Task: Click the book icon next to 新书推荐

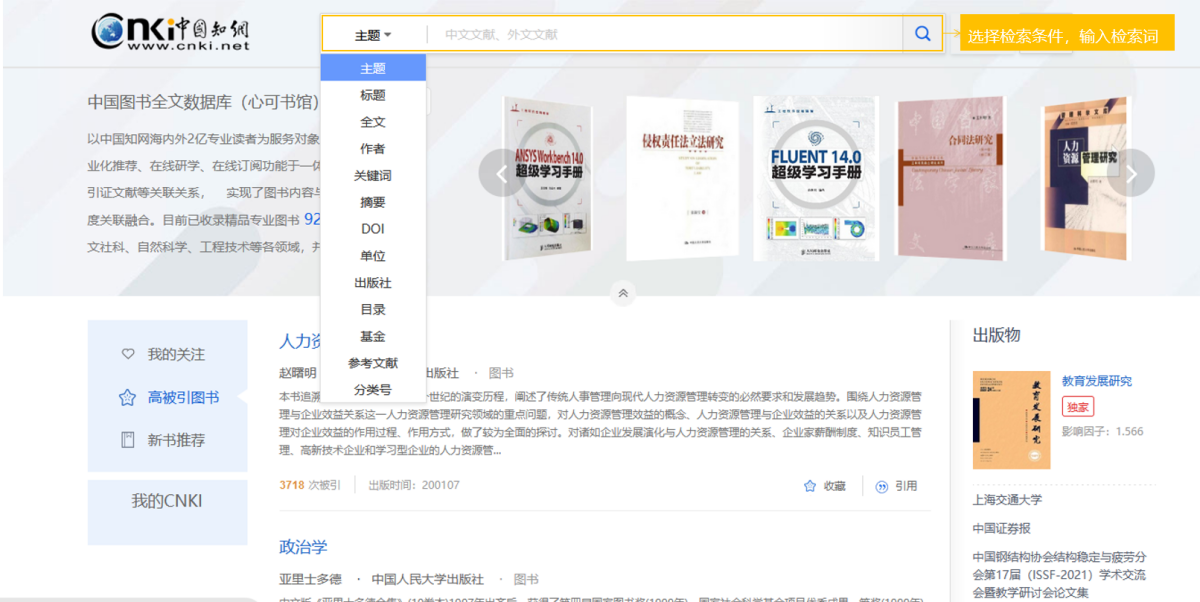Action: pos(127,440)
